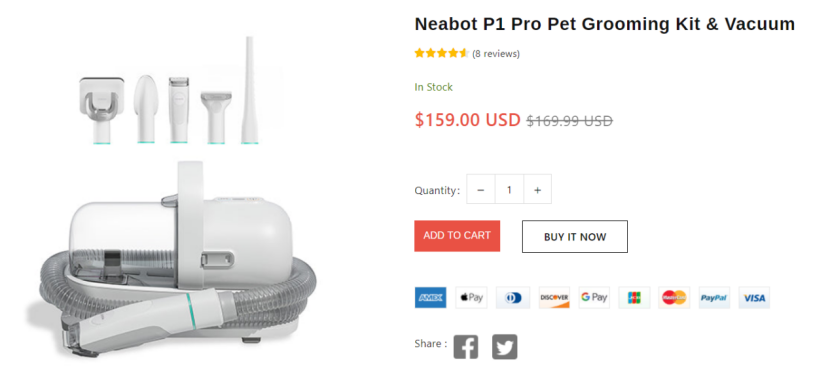
Task: Click the Visa payment icon
Action: pos(754,297)
